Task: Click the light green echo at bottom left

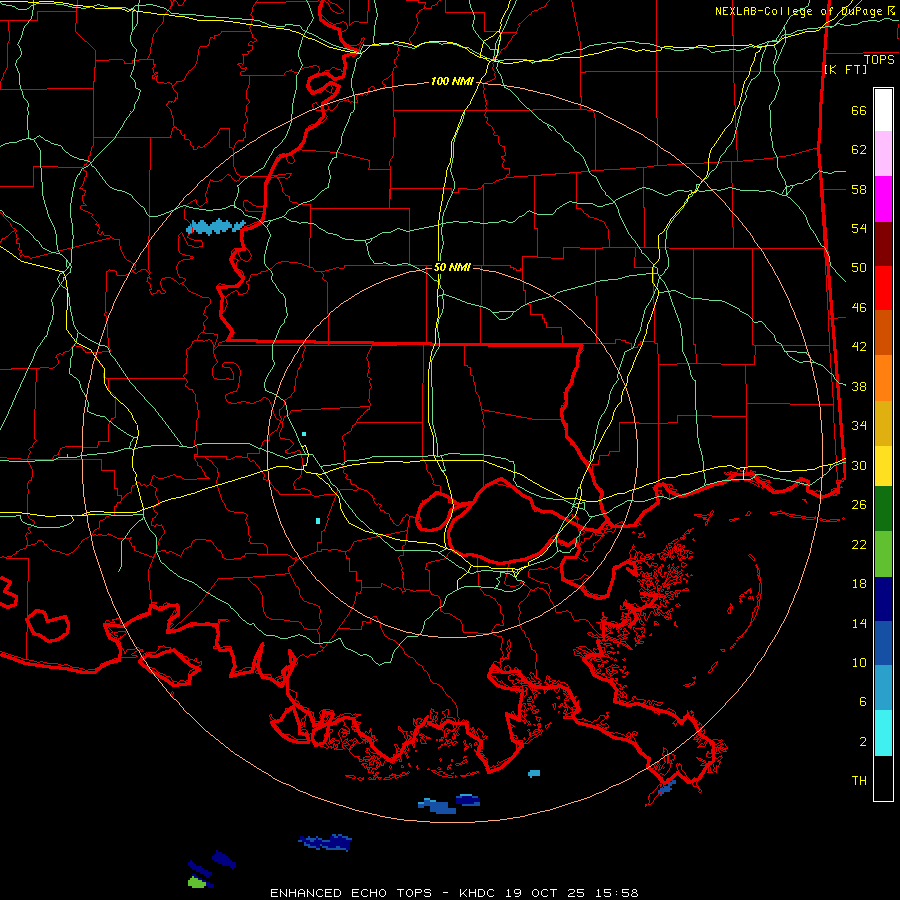Action: pos(197,882)
